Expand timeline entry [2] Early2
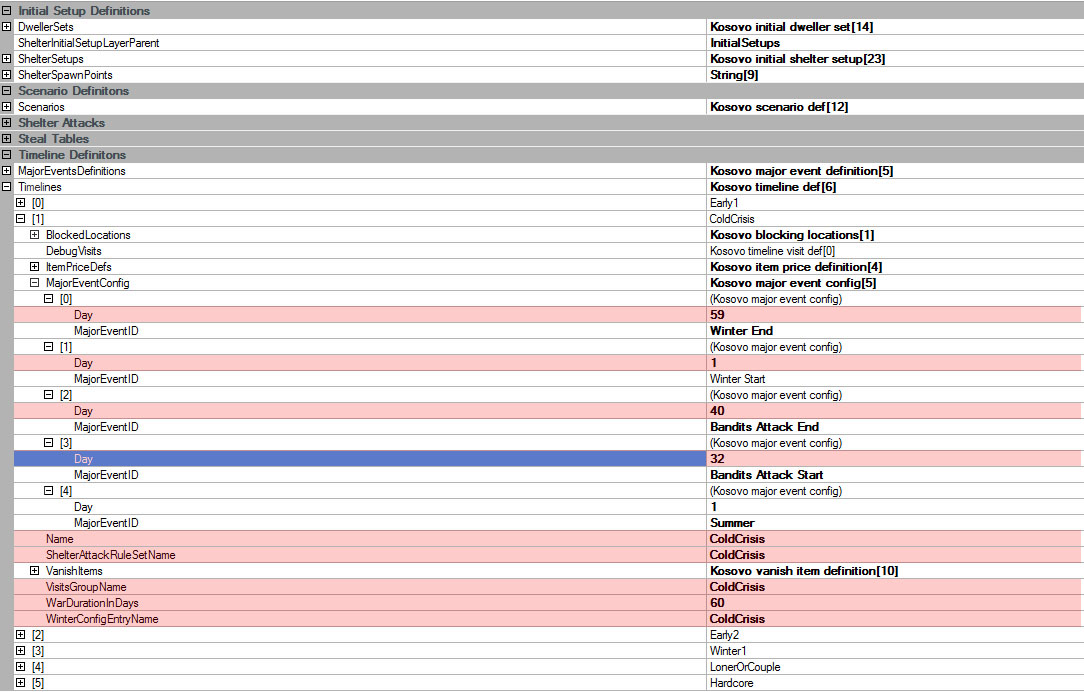The width and height of the screenshot is (1084, 692). (x=20, y=635)
